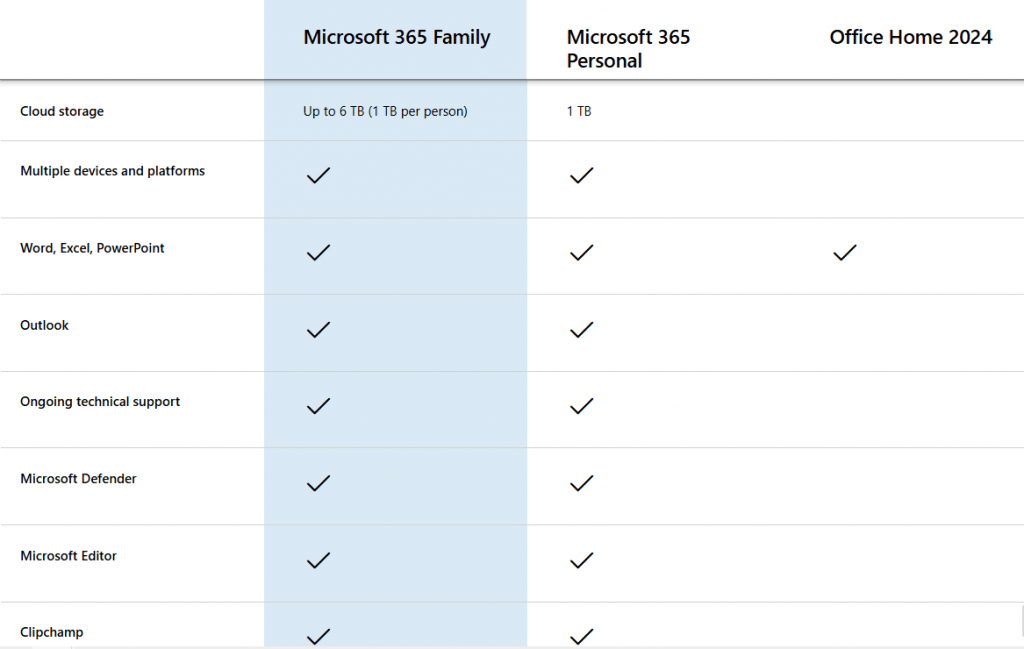
Task: Click Family checkmark for Ongoing technical support
Action: coord(318,406)
